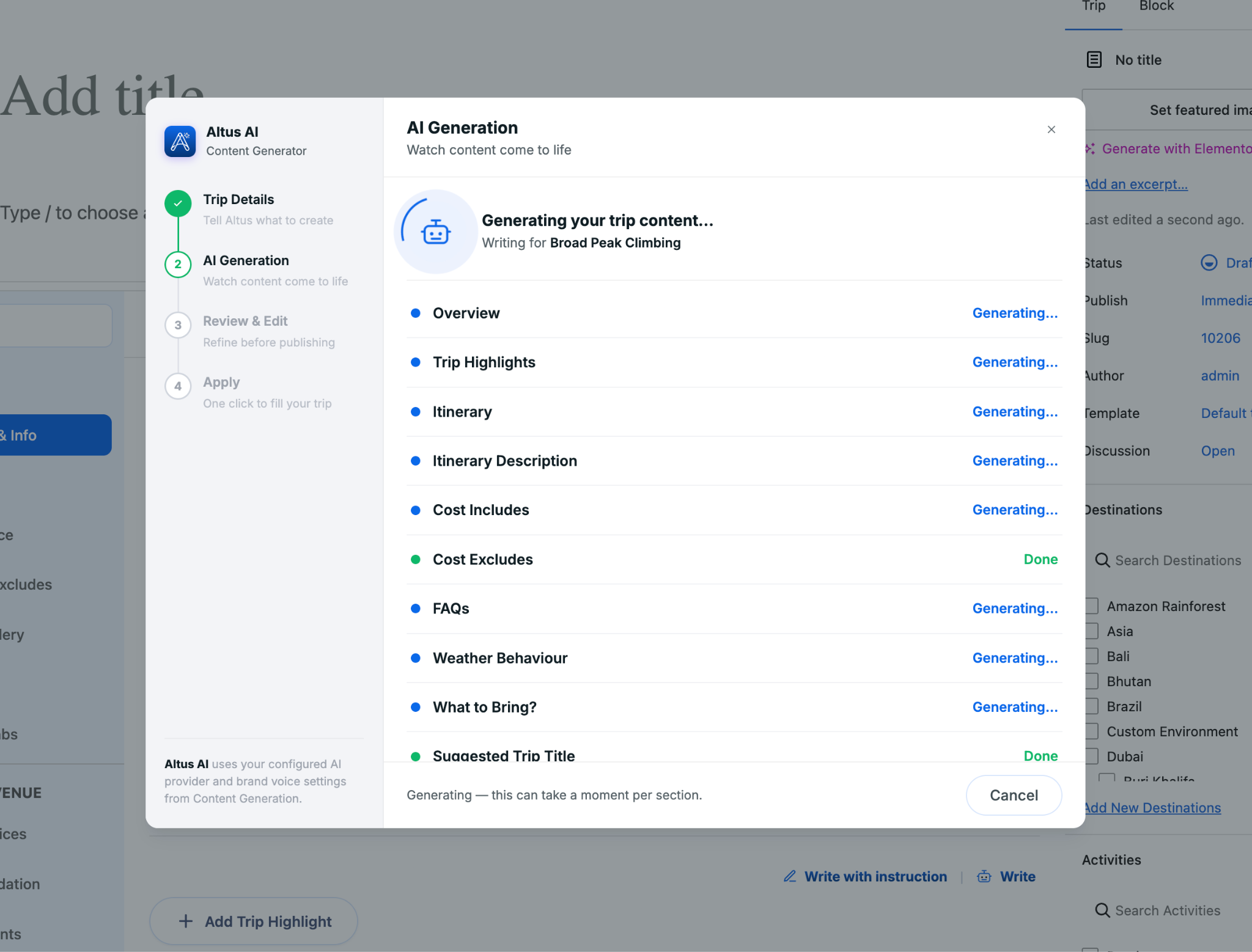Click the Cost Includes section label
The height and width of the screenshot is (952, 1252).
[x=481, y=510]
